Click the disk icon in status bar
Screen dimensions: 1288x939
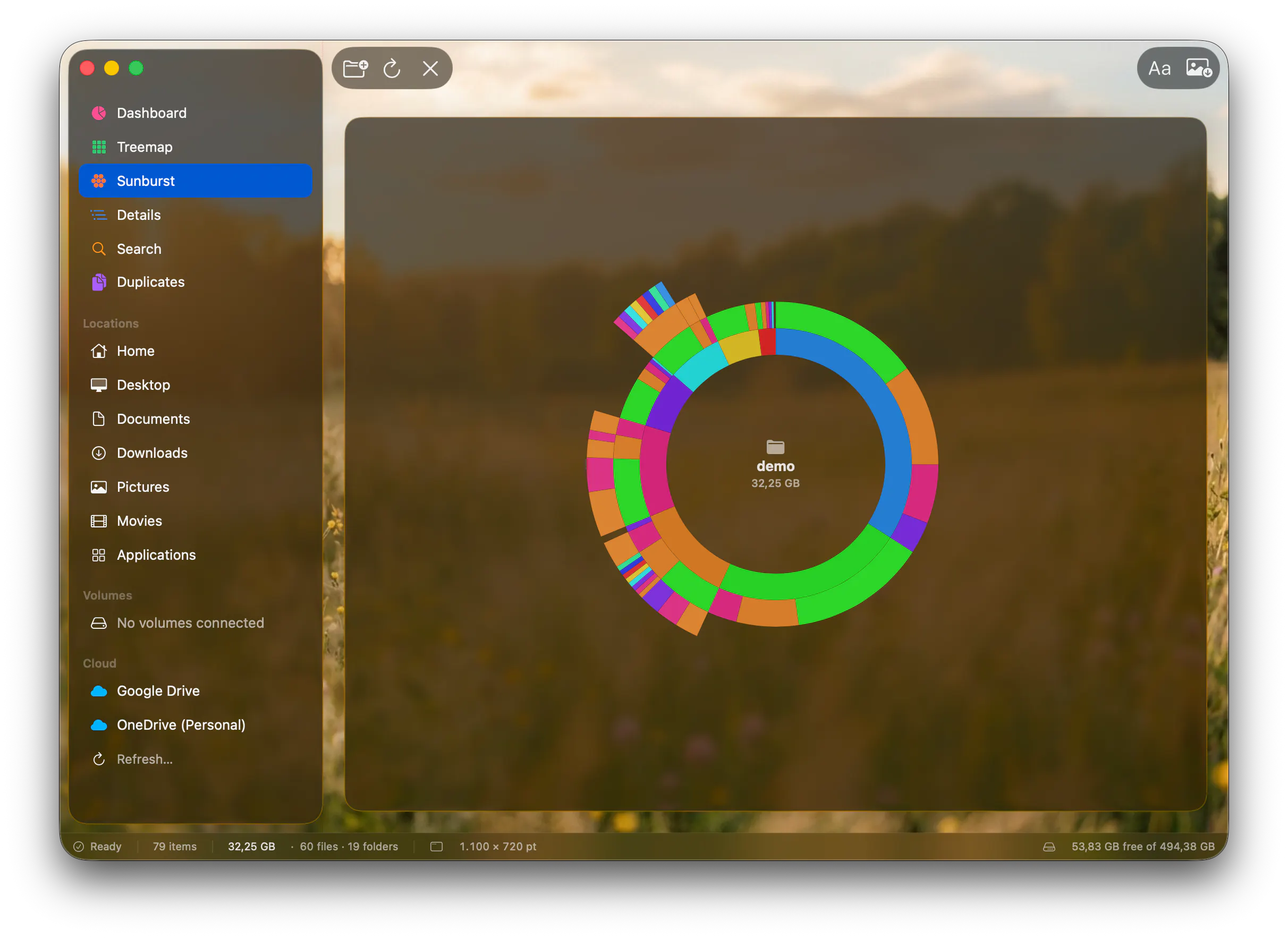coord(1049,847)
